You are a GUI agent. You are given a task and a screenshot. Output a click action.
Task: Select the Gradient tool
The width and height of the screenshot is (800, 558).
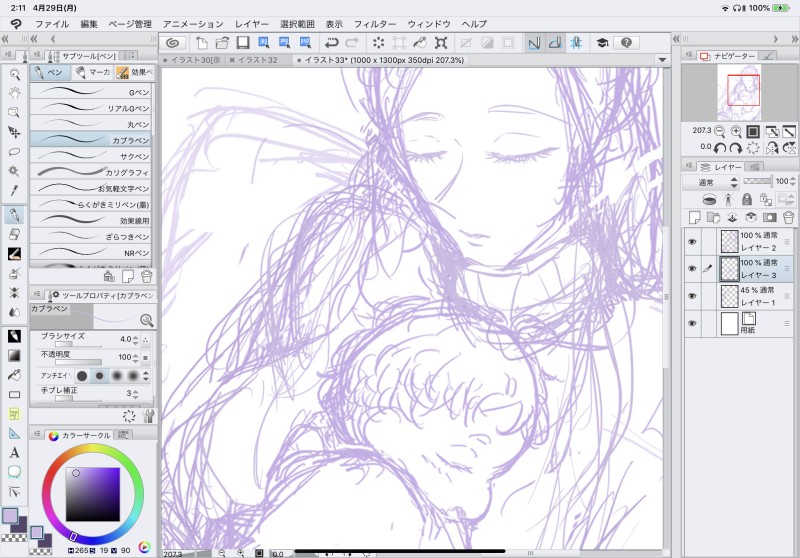point(15,356)
